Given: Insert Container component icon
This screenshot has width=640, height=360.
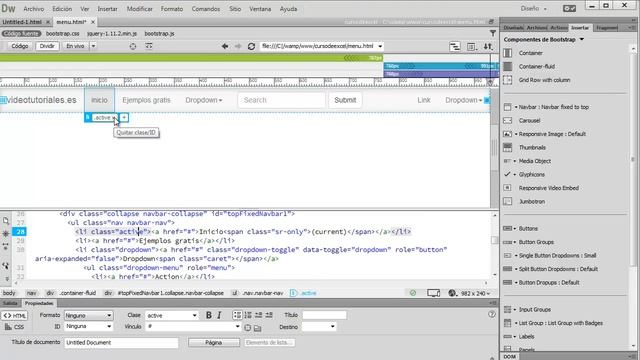Looking at the screenshot, I should click(x=508, y=53).
